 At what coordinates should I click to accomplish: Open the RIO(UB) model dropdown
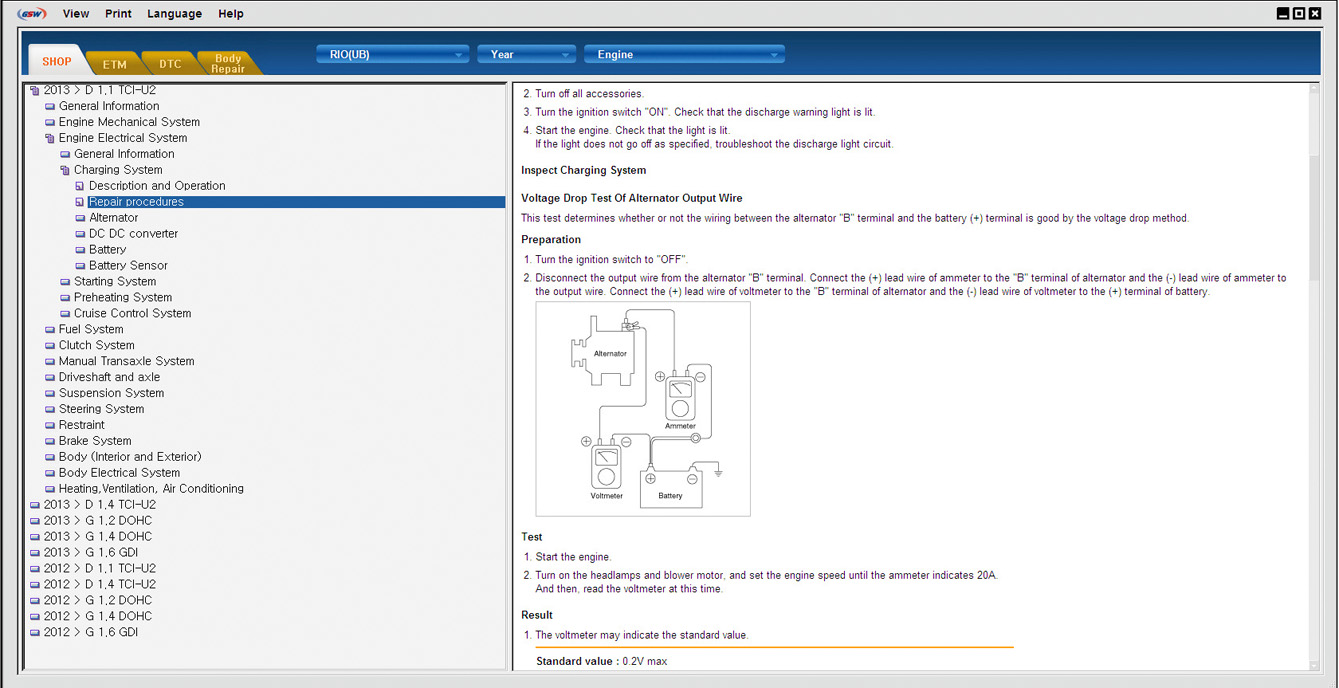[x=392, y=55]
